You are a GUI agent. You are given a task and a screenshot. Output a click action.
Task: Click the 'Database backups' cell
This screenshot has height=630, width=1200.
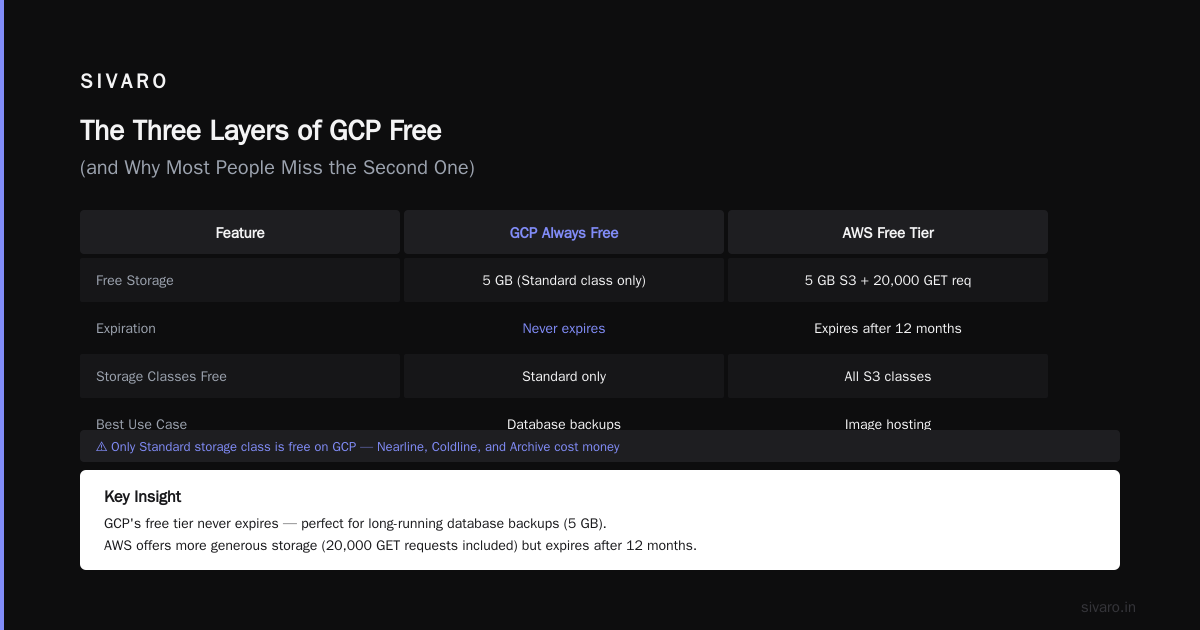(564, 424)
